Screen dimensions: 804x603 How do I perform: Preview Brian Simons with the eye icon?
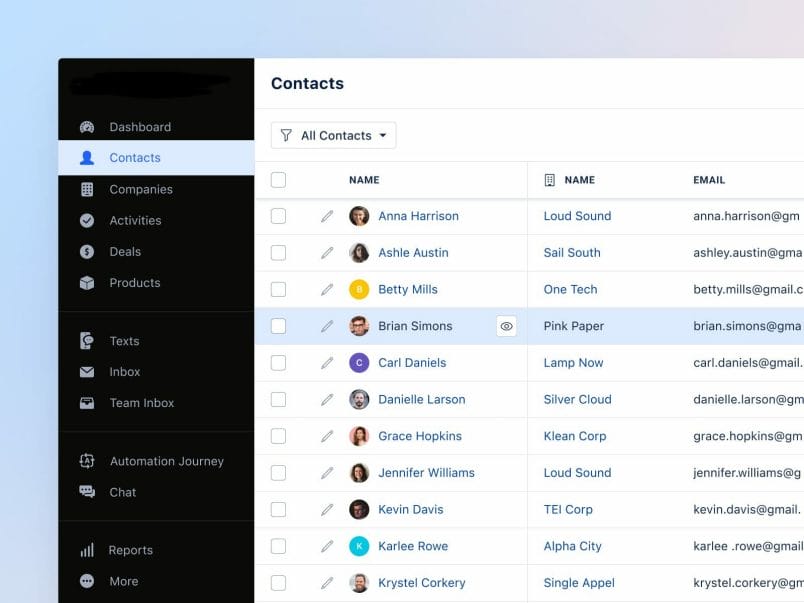click(507, 326)
